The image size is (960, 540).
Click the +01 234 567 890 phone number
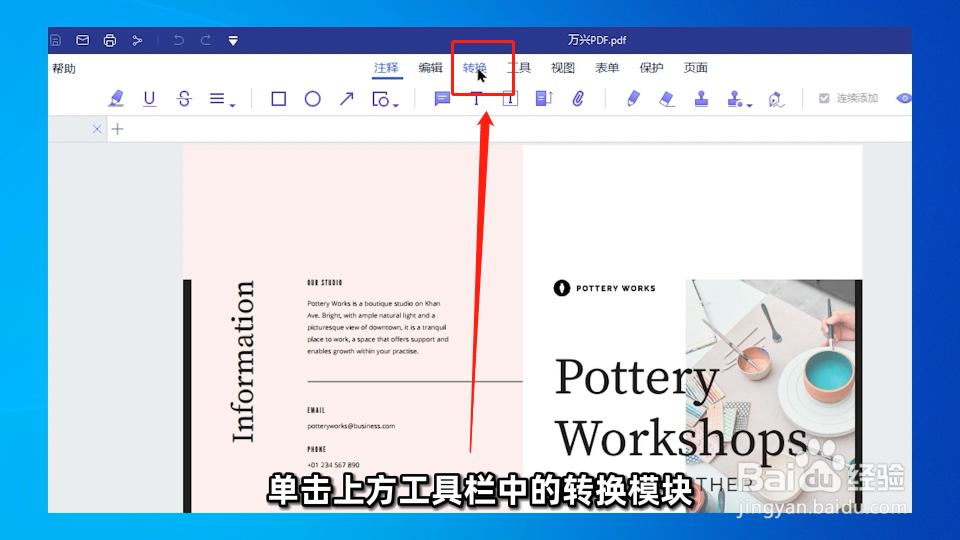coord(333,465)
